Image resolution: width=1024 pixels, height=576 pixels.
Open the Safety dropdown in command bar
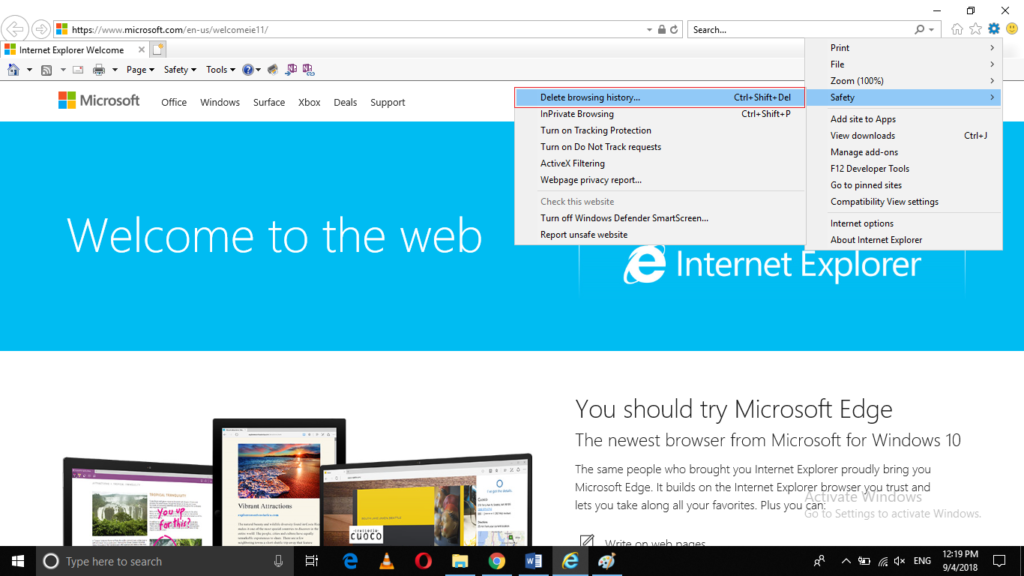(180, 70)
